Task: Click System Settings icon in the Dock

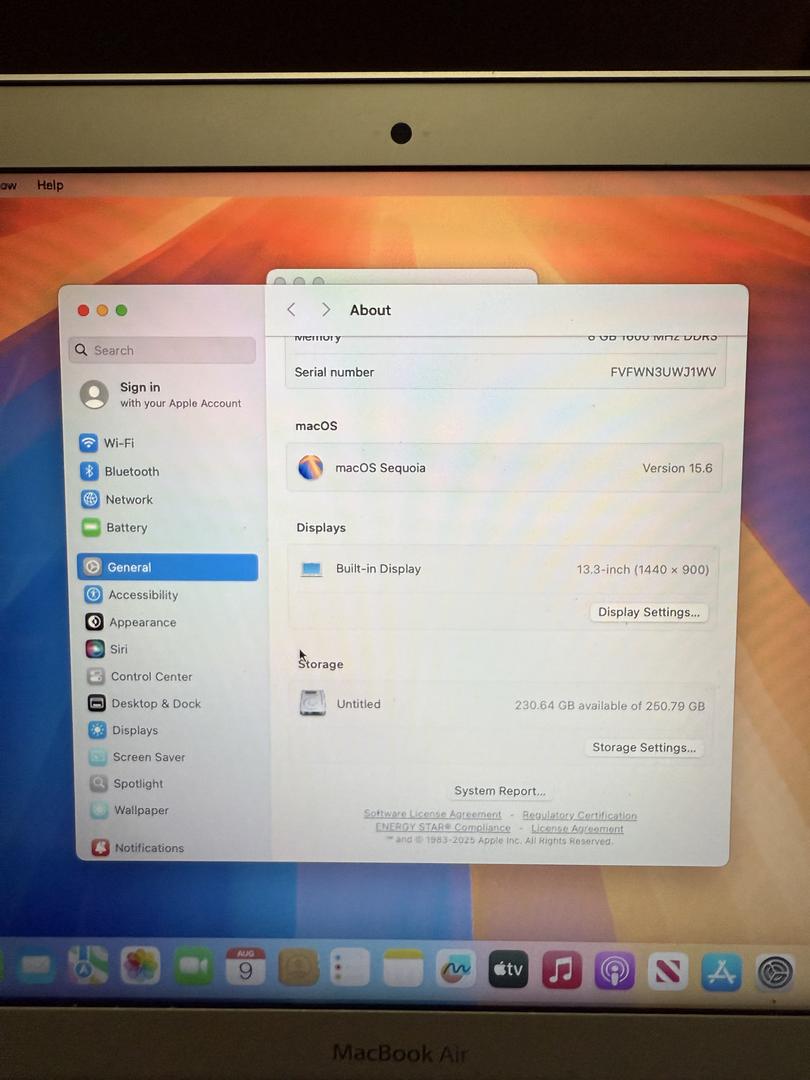Action: click(776, 973)
